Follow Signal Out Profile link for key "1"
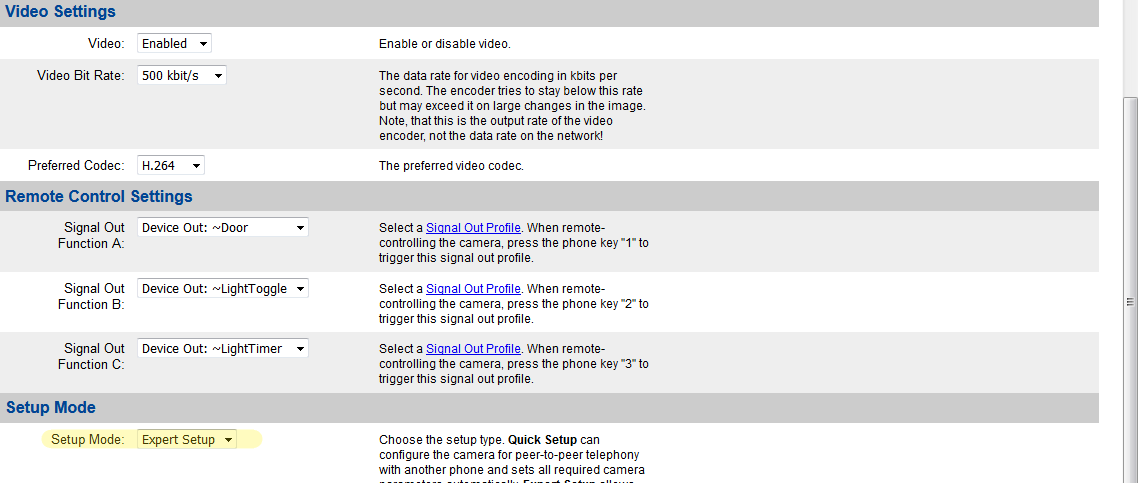This screenshot has height=483, width=1138. click(x=473, y=228)
